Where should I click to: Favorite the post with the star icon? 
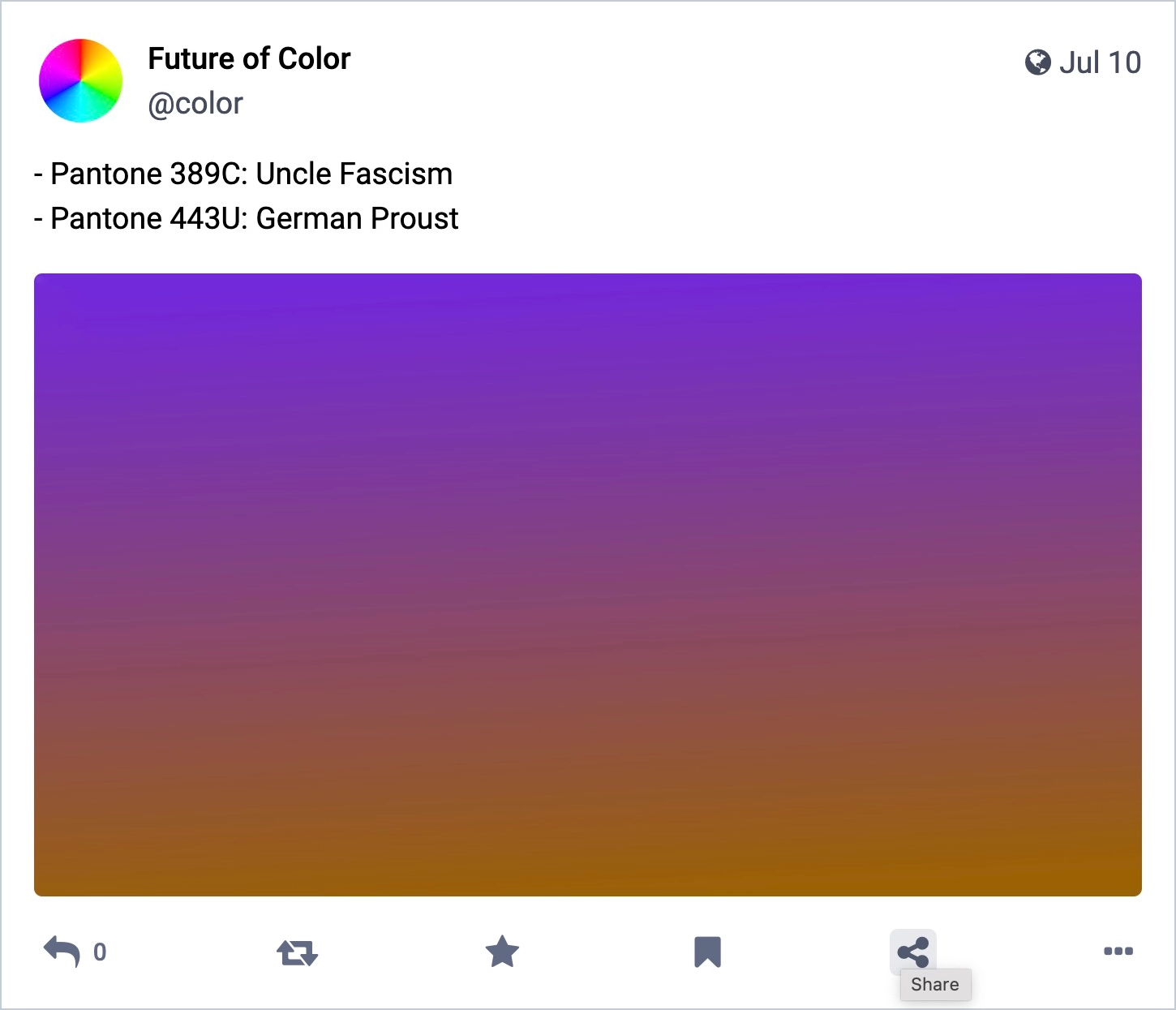502,952
